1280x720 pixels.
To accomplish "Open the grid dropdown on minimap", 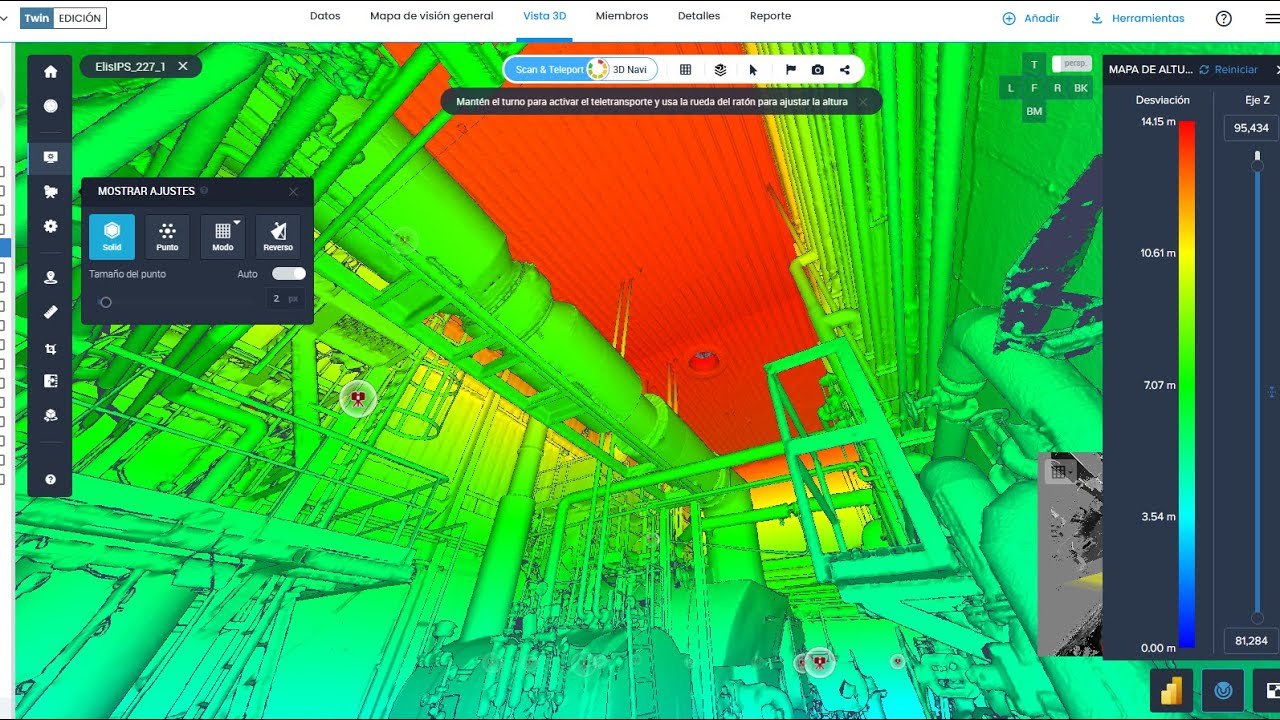I will click(x=1058, y=472).
